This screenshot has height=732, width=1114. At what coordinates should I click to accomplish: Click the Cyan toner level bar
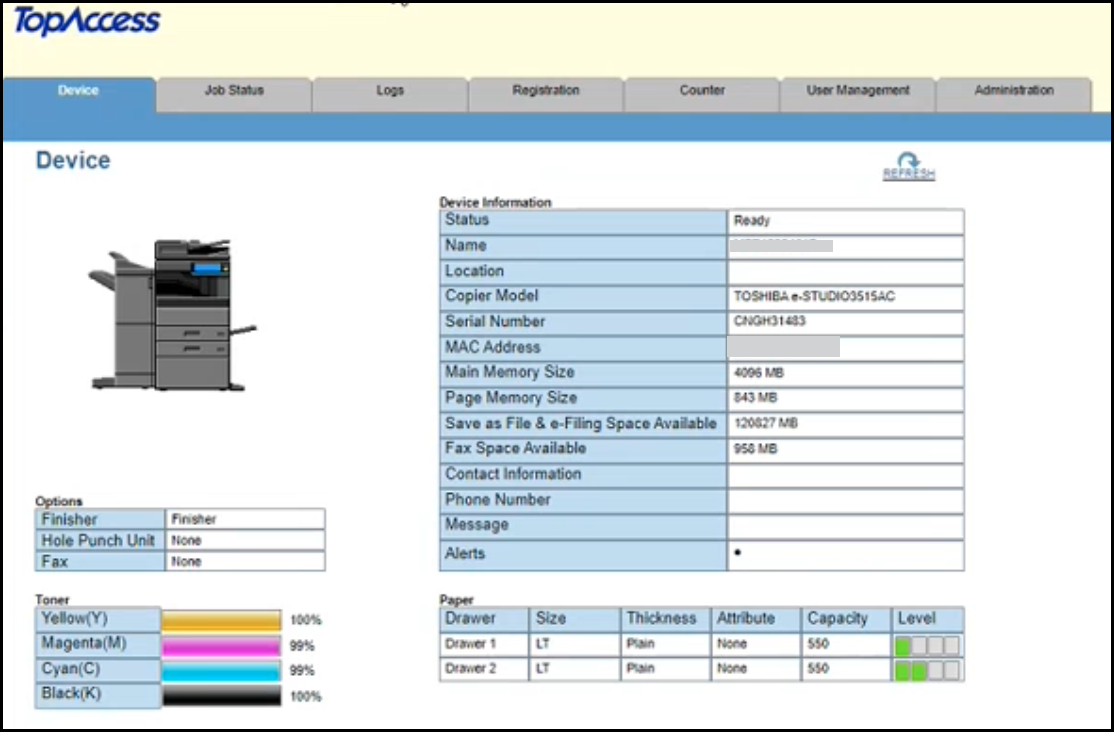point(221,671)
